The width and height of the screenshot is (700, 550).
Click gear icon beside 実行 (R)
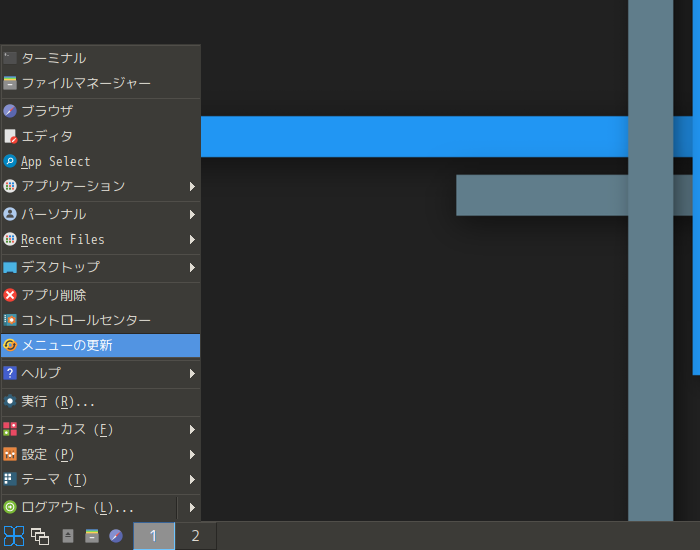coord(10,401)
